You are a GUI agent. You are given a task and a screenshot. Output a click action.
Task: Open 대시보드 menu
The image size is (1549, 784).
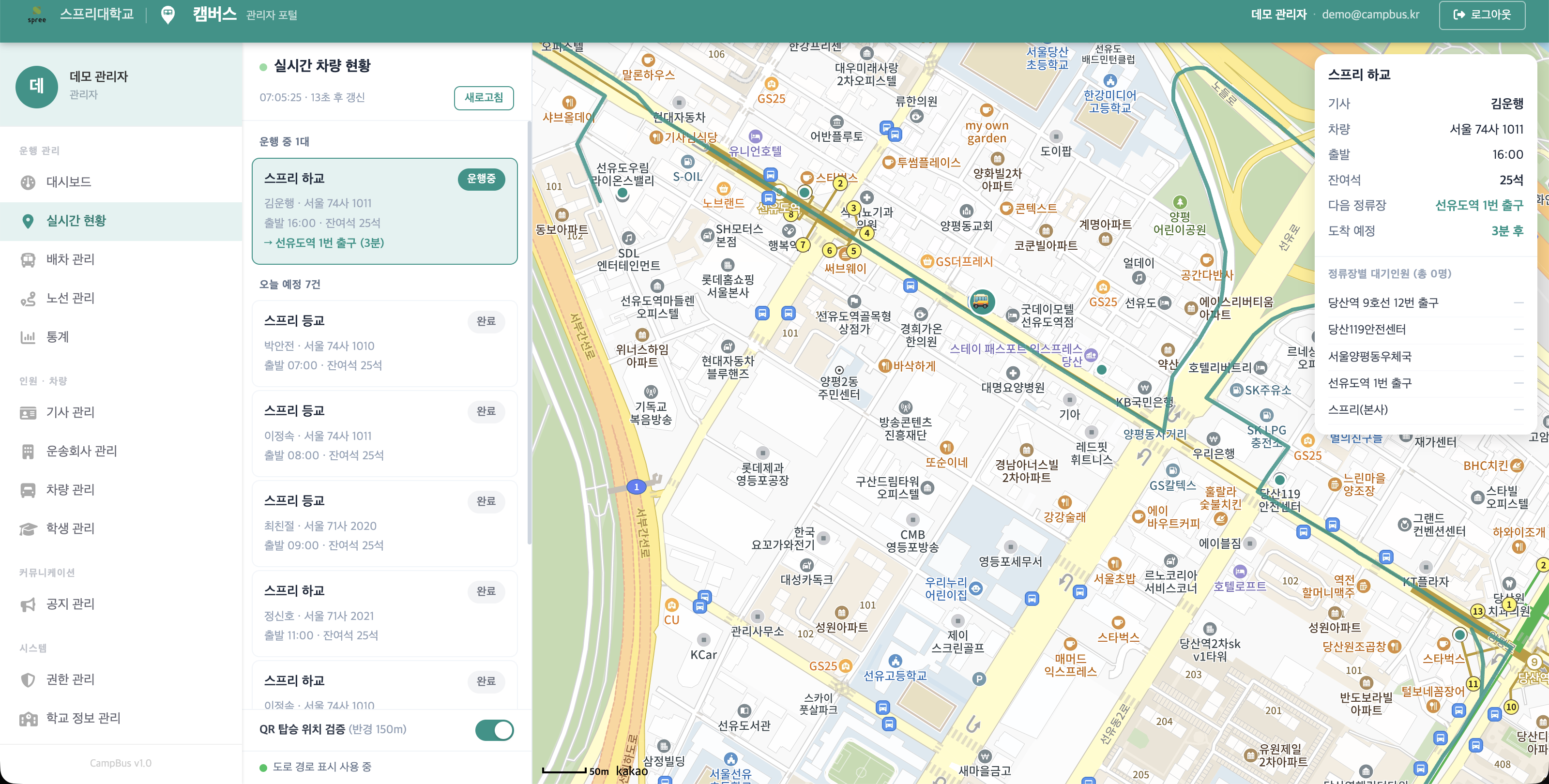[x=121, y=182]
